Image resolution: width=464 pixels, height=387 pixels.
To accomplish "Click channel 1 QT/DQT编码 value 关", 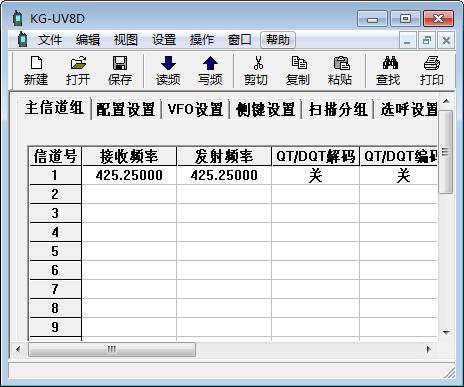I will tap(399, 175).
